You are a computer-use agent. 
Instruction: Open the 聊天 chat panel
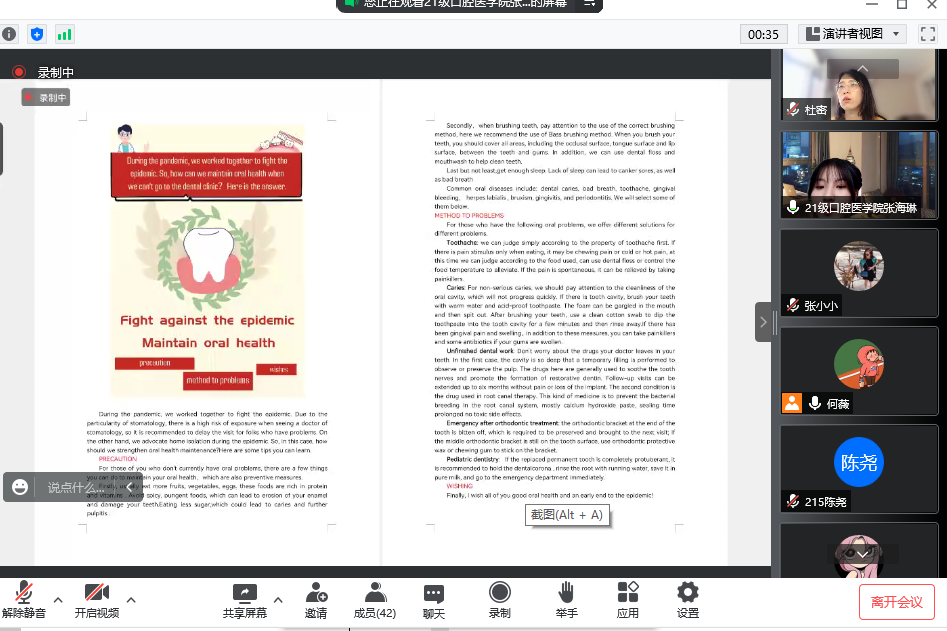(433, 600)
